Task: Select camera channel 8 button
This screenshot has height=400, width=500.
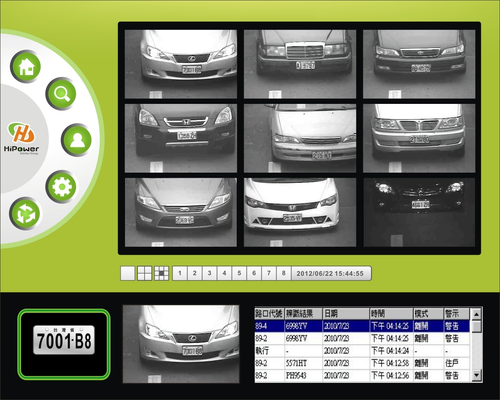Action: click(x=284, y=273)
